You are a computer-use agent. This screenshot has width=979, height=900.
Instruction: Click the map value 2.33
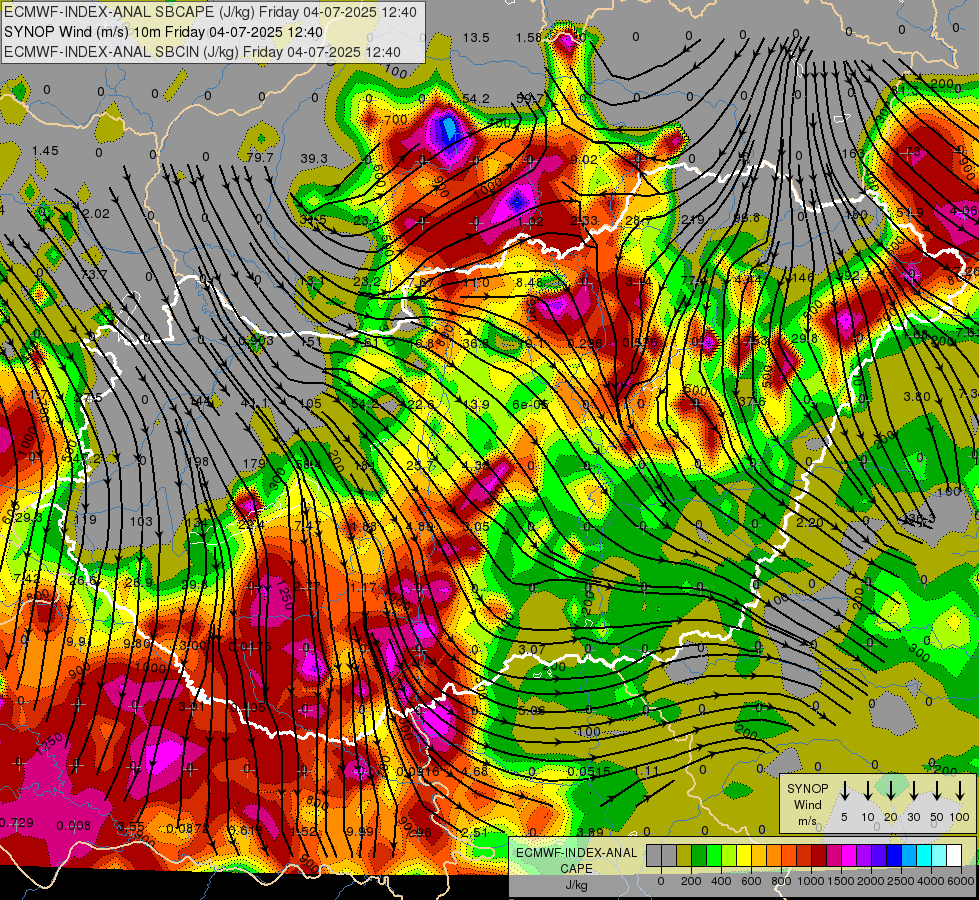(584, 220)
